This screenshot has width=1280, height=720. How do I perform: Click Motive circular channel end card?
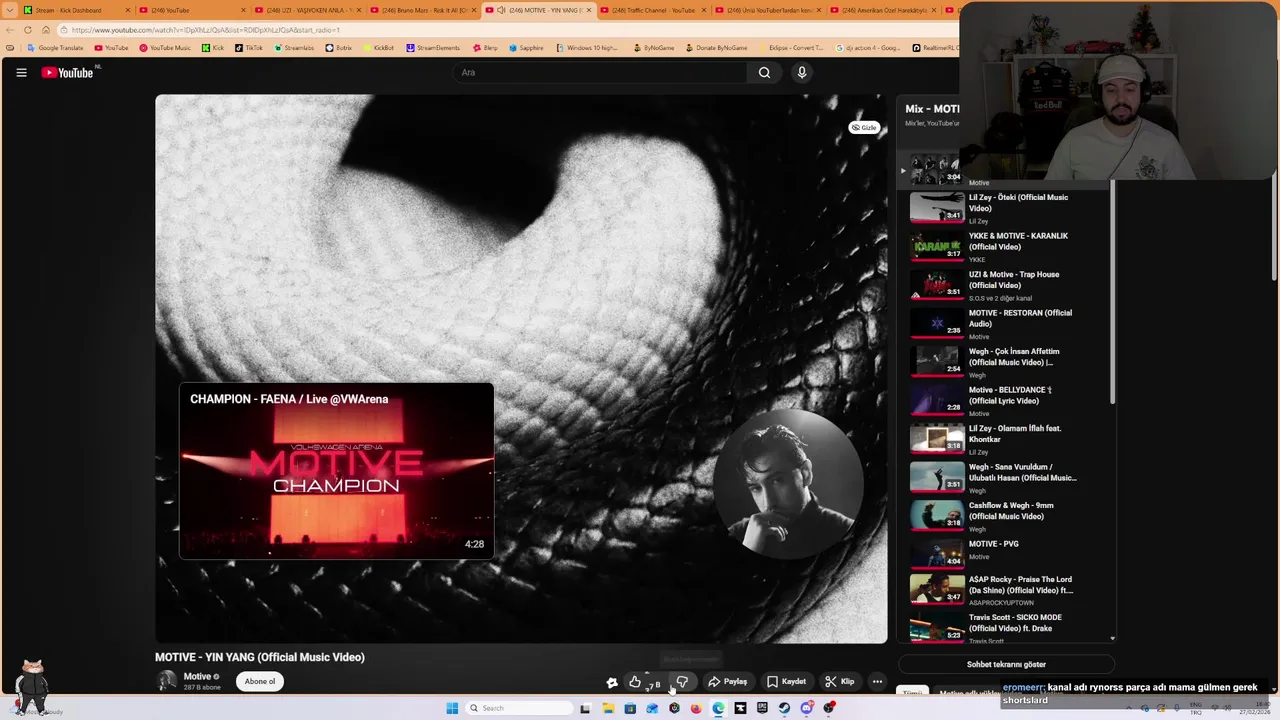click(788, 484)
